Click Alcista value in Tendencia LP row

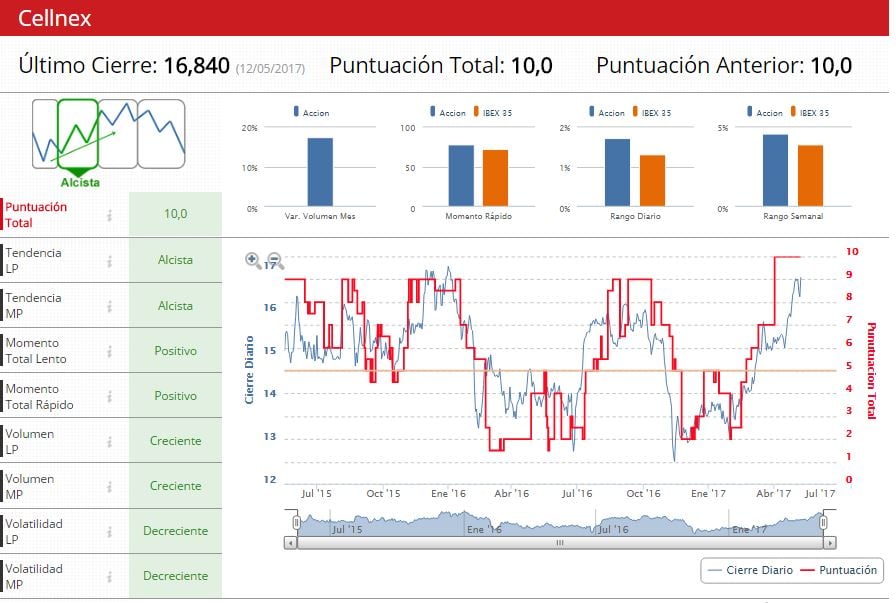point(175,260)
